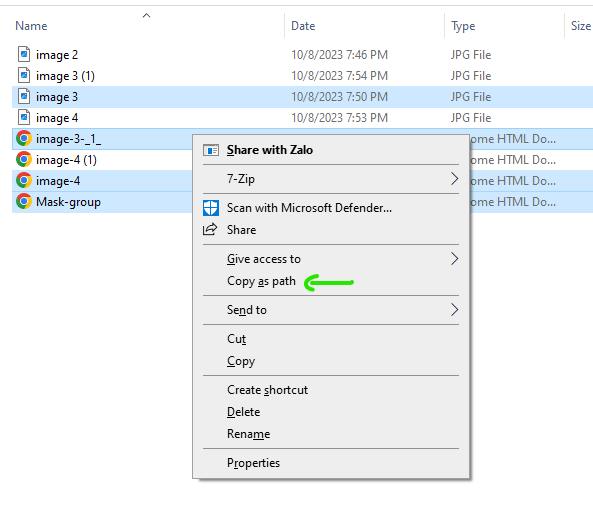Expand the 7-Zip submenu arrow
This screenshot has height=532, width=593.
[454, 178]
